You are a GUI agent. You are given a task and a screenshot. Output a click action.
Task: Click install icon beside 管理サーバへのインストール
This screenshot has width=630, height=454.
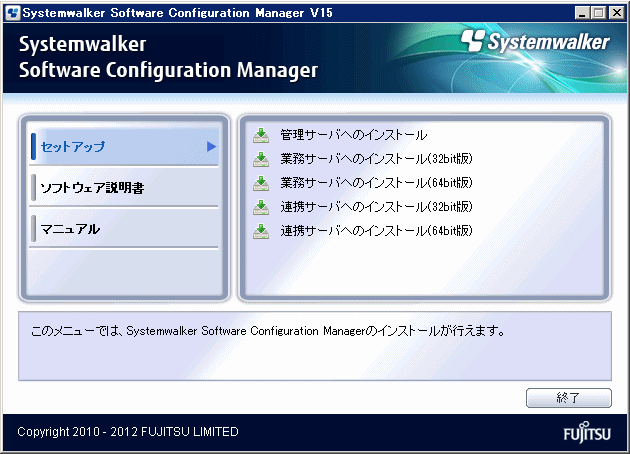pyautogui.click(x=261, y=135)
